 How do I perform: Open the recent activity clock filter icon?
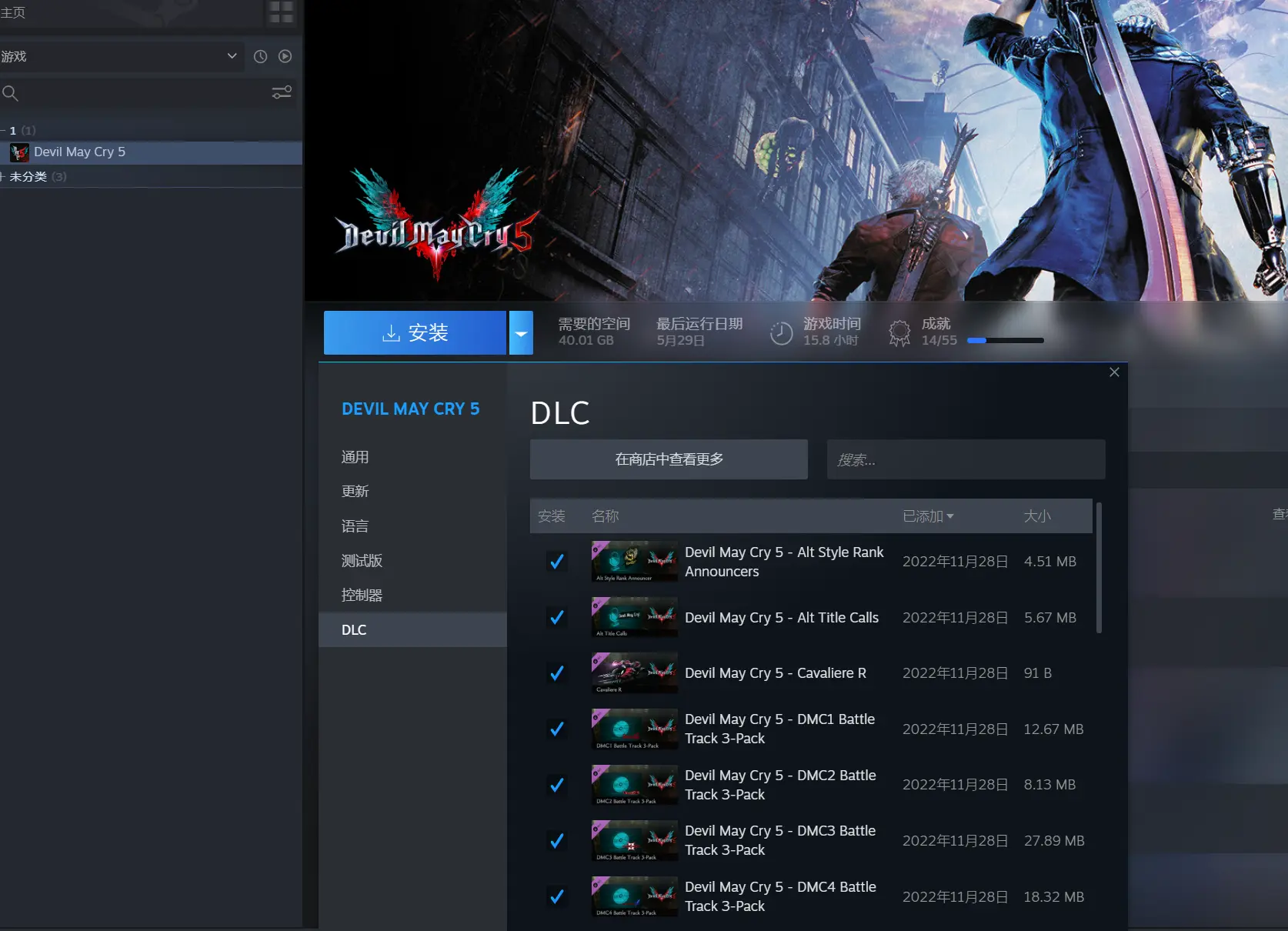point(261,56)
